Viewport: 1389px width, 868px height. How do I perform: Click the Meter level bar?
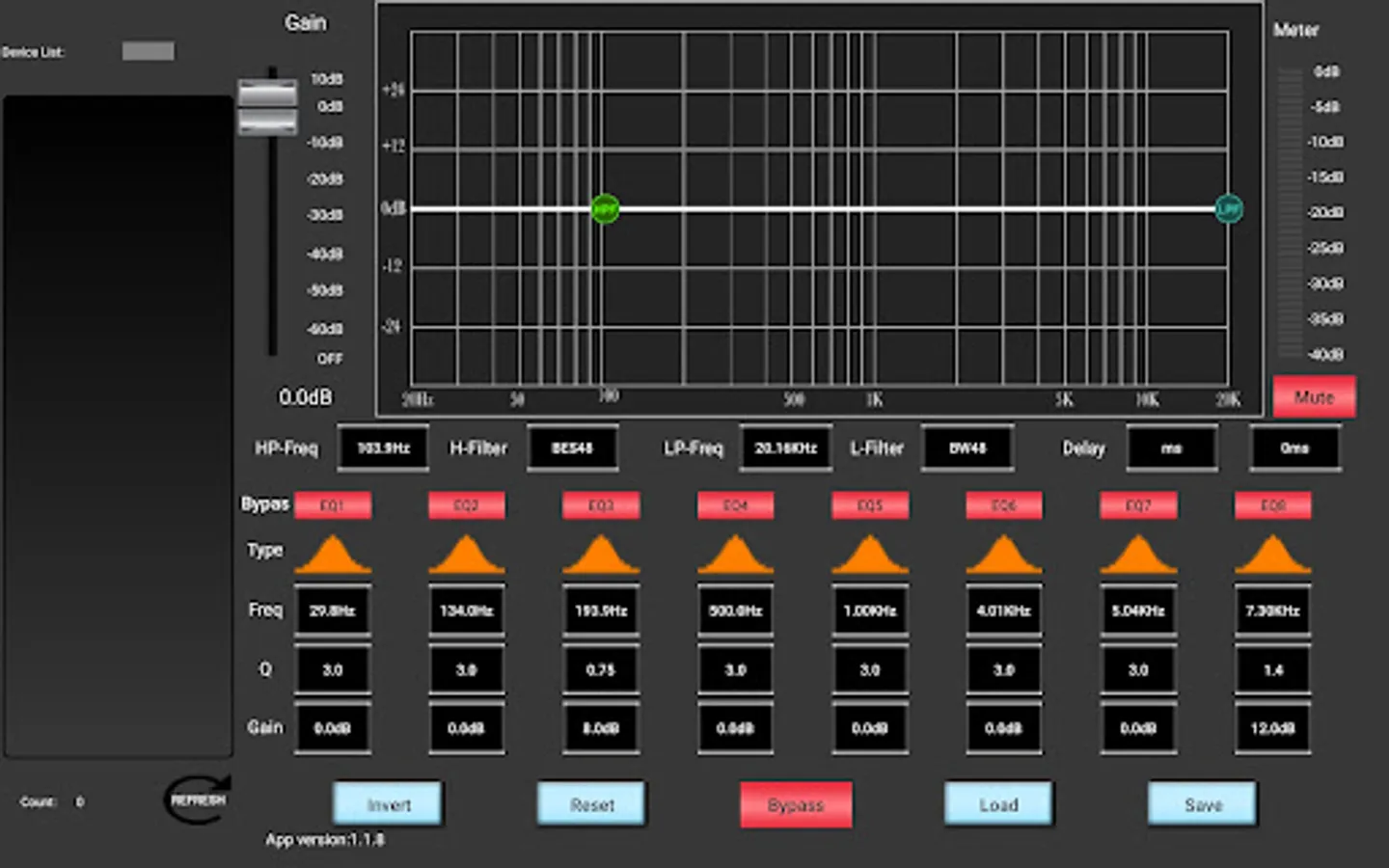1289,212
